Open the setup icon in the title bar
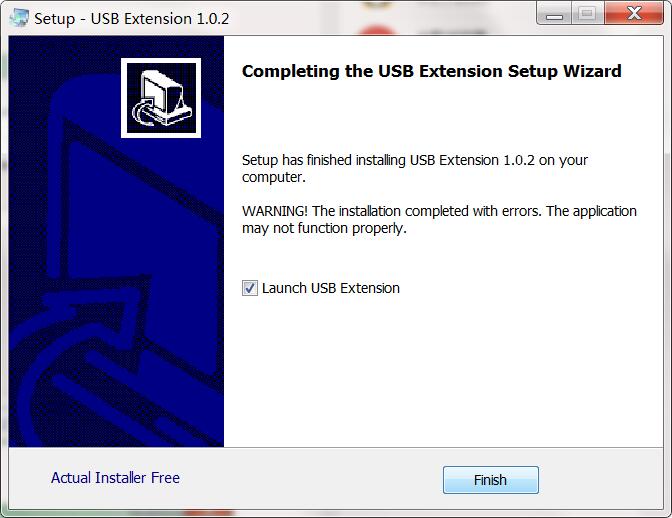This screenshot has width=672, height=518. 19,18
